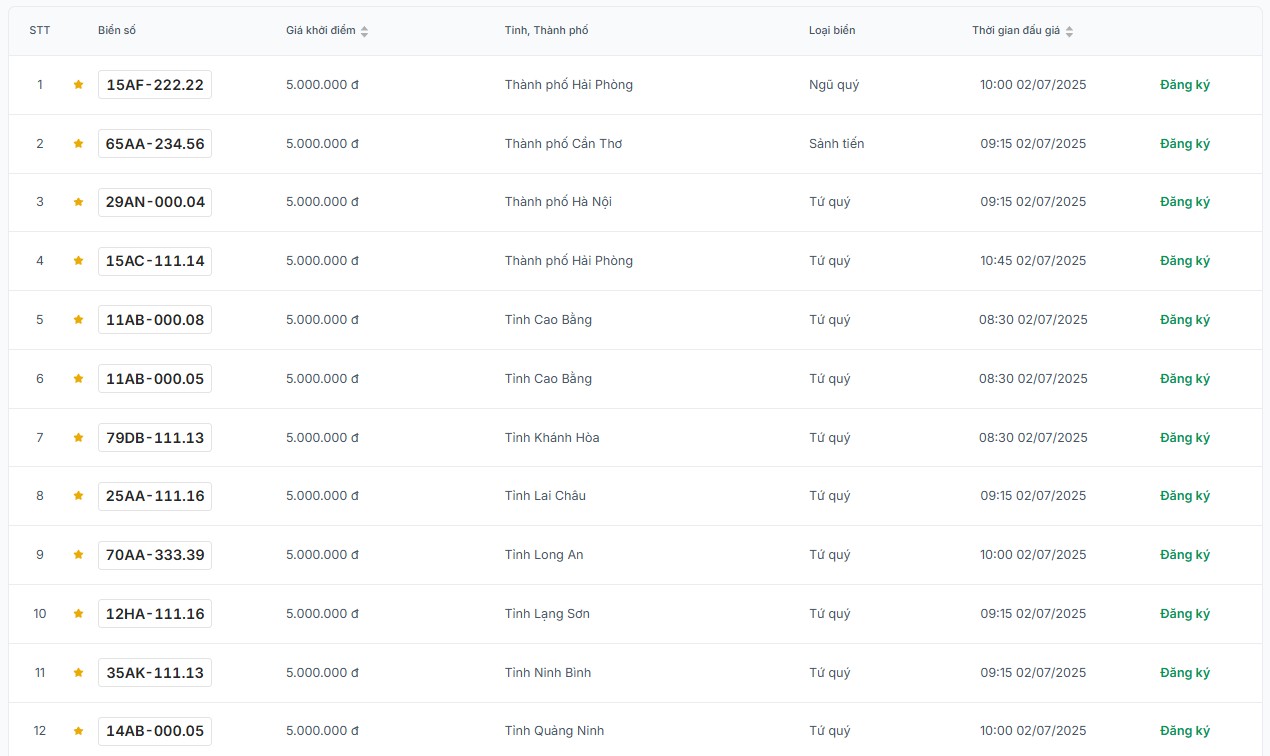Register for plate 12HA-111.16
Image resolution: width=1270 pixels, height=756 pixels.
point(1185,614)
